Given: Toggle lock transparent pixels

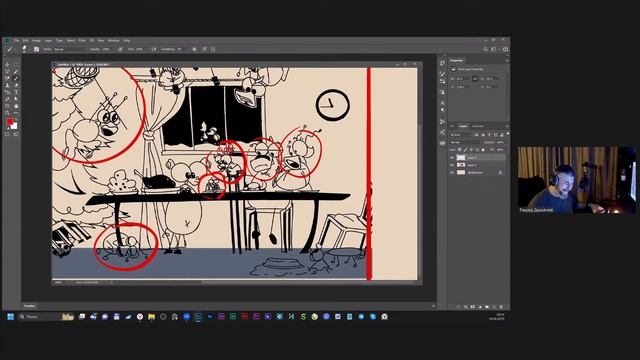Looking at the screenshot, I should tap(460, 150).
